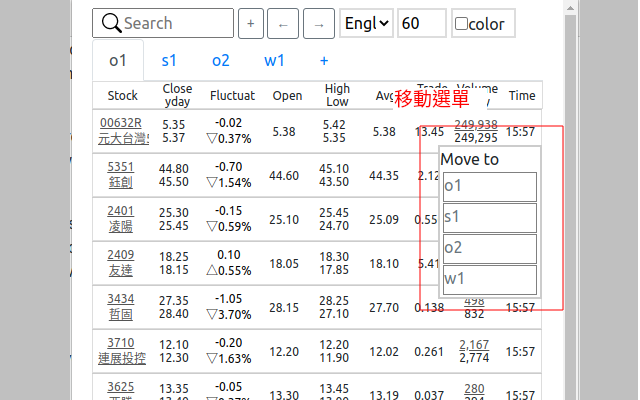
Task: Click the Search input field
Action: click(163, 23)
